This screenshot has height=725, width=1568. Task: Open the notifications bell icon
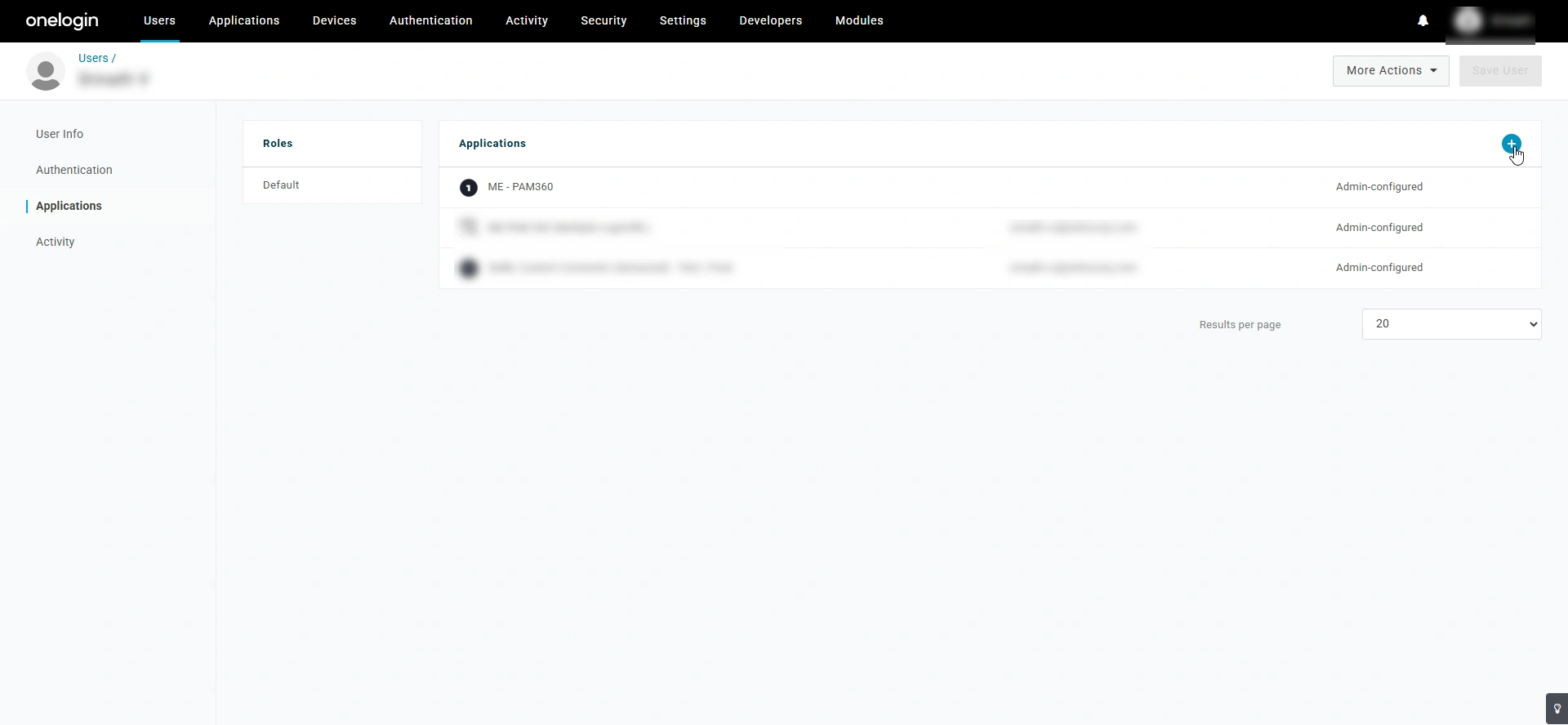(x=1423, y=20)
